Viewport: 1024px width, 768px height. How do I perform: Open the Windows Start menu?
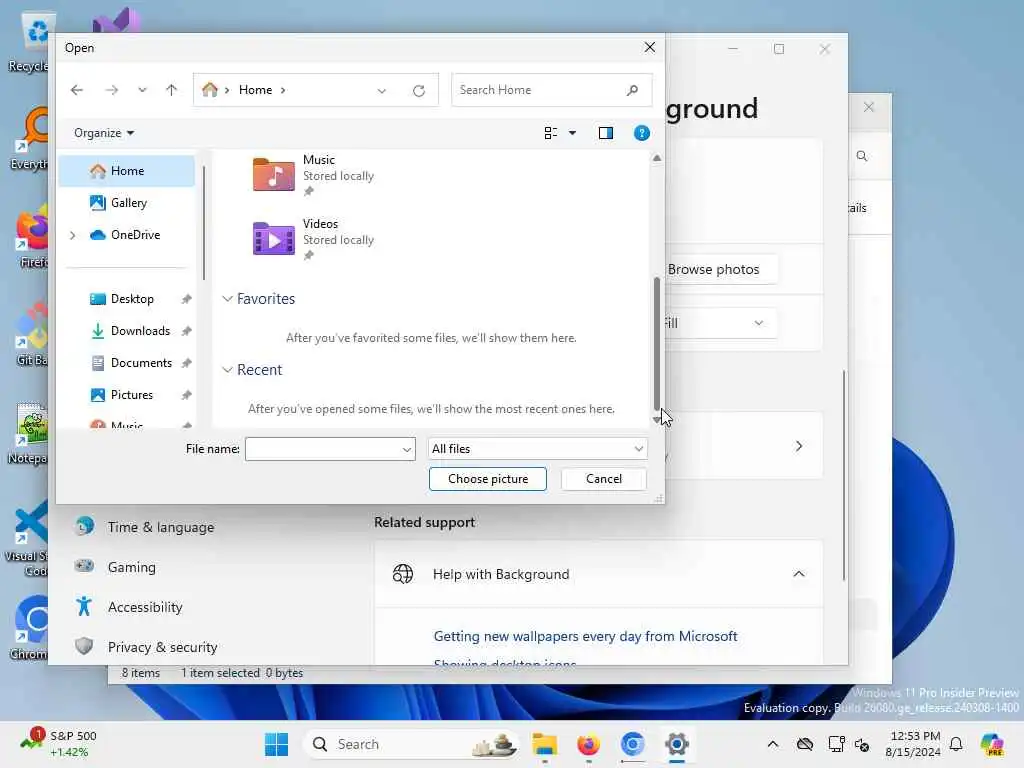tap(276, 744)
